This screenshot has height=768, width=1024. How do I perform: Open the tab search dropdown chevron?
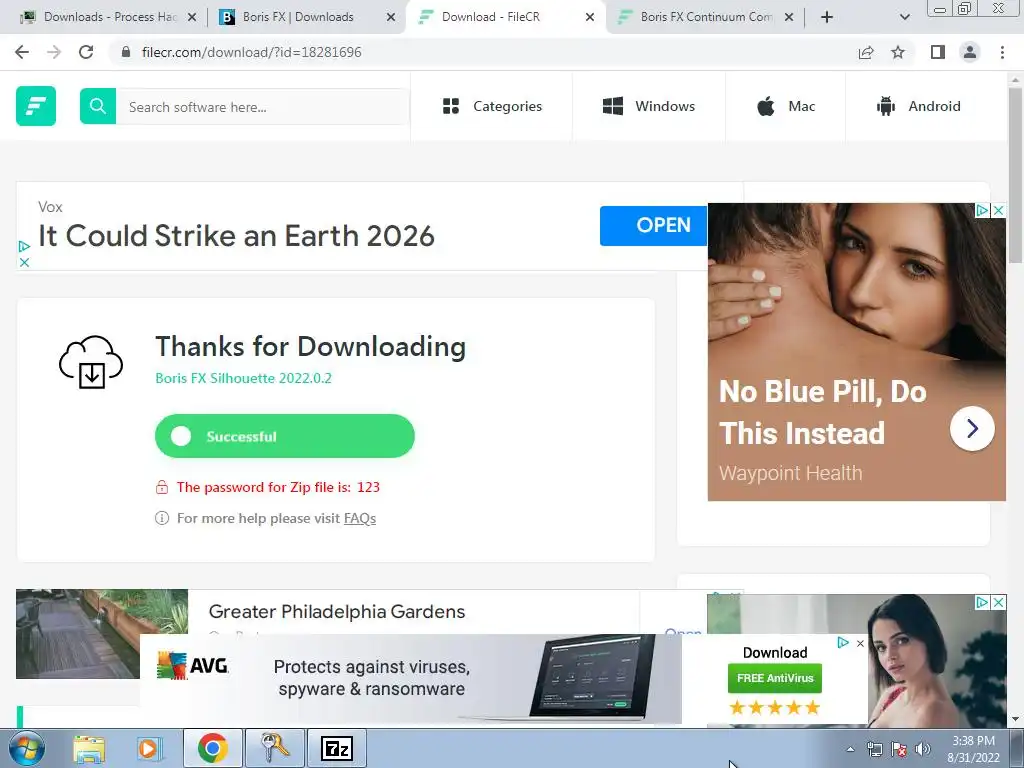pyautogui.click(x=904, y=17)
